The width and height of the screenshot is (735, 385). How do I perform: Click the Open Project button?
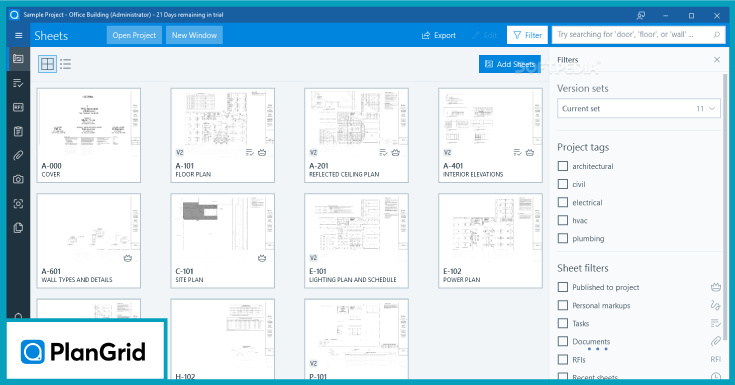point(134,35)
